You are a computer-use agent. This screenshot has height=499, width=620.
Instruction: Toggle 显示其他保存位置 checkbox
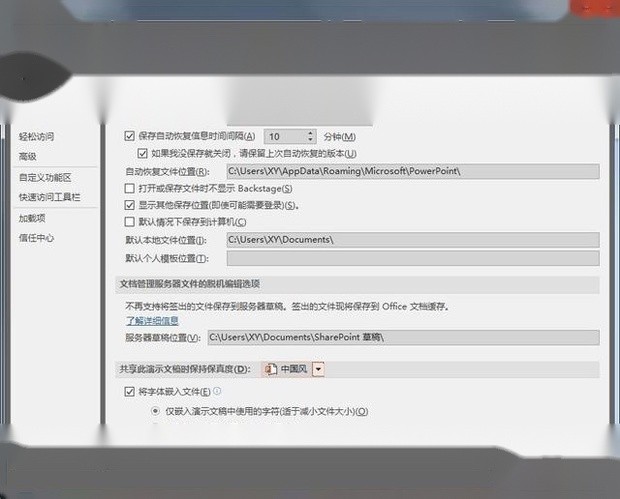pyautogui.click(x=129, y=205)
